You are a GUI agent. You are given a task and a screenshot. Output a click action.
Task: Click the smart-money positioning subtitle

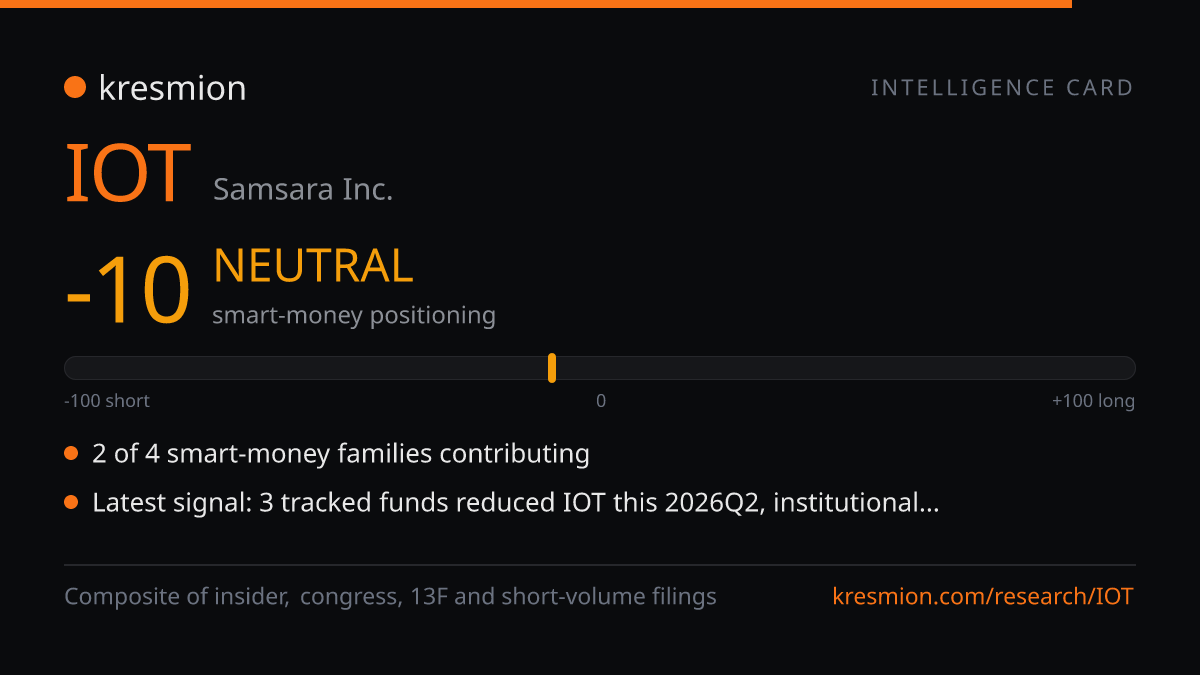(354, 315)
